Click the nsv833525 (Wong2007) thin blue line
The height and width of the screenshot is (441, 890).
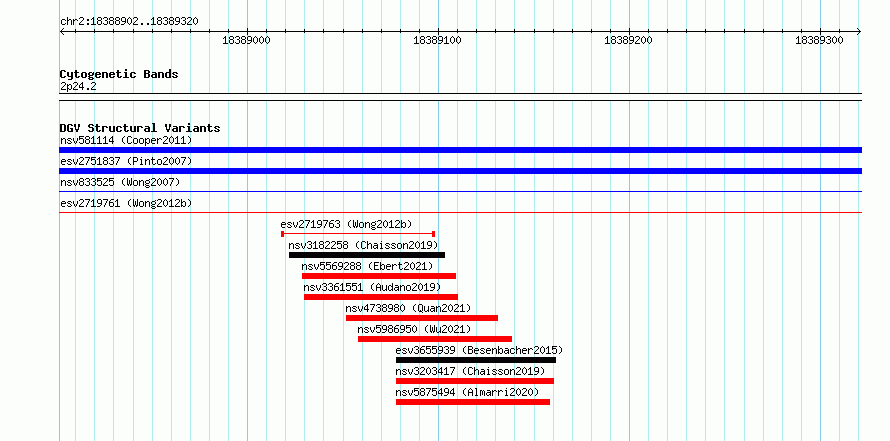(460, 192)
